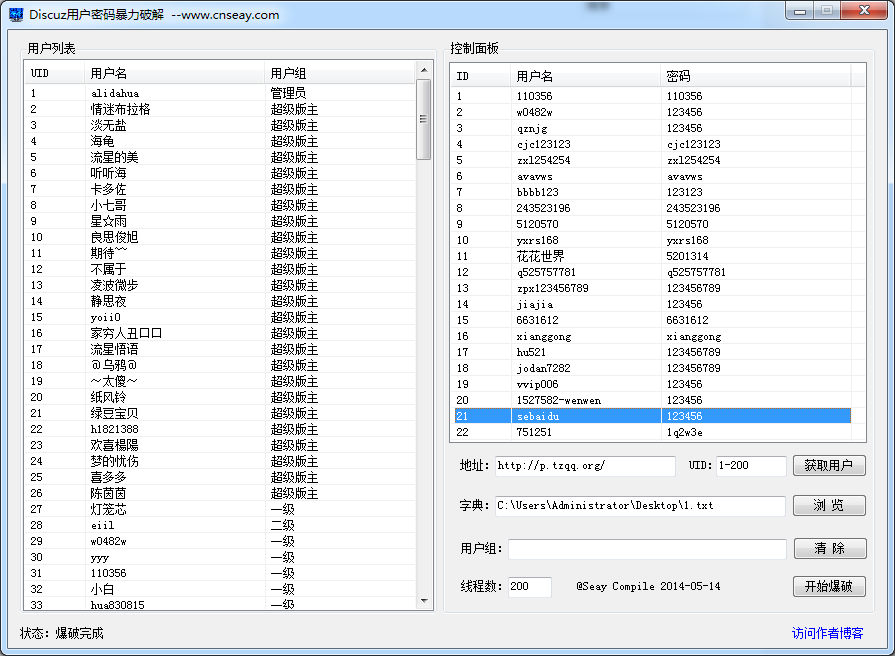Select the result row jiajia
This screenshot has height=656, width=895.
coord(652,304)
